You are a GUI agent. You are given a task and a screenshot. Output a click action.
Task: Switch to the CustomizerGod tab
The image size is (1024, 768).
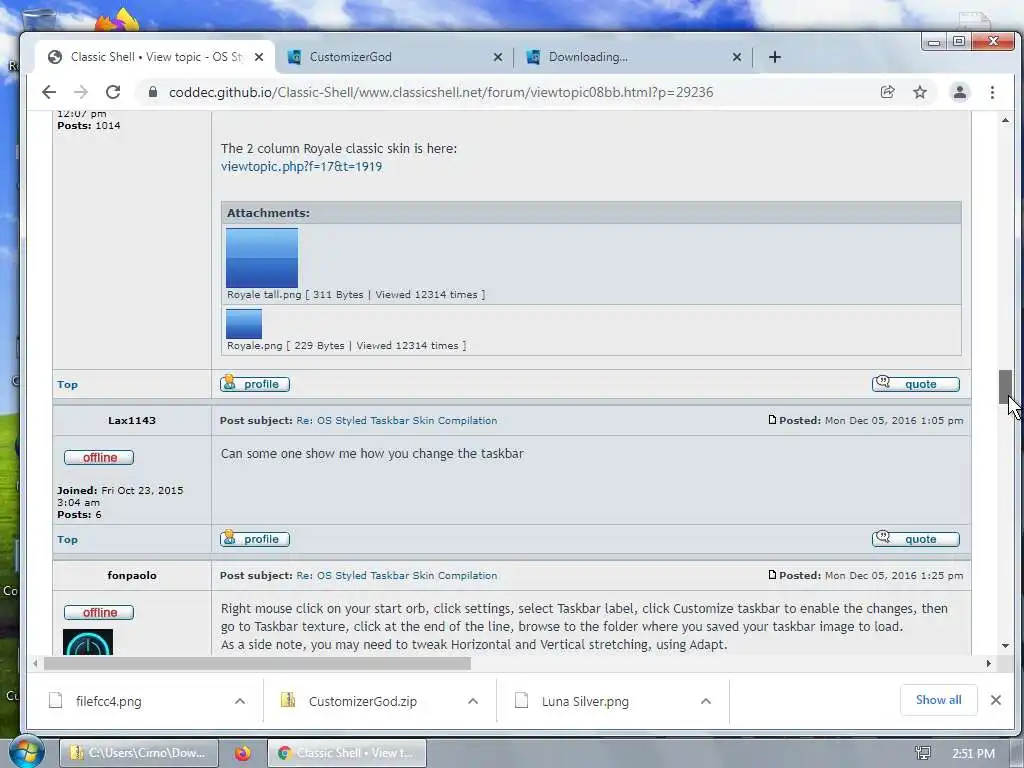[x=394, y=57]
